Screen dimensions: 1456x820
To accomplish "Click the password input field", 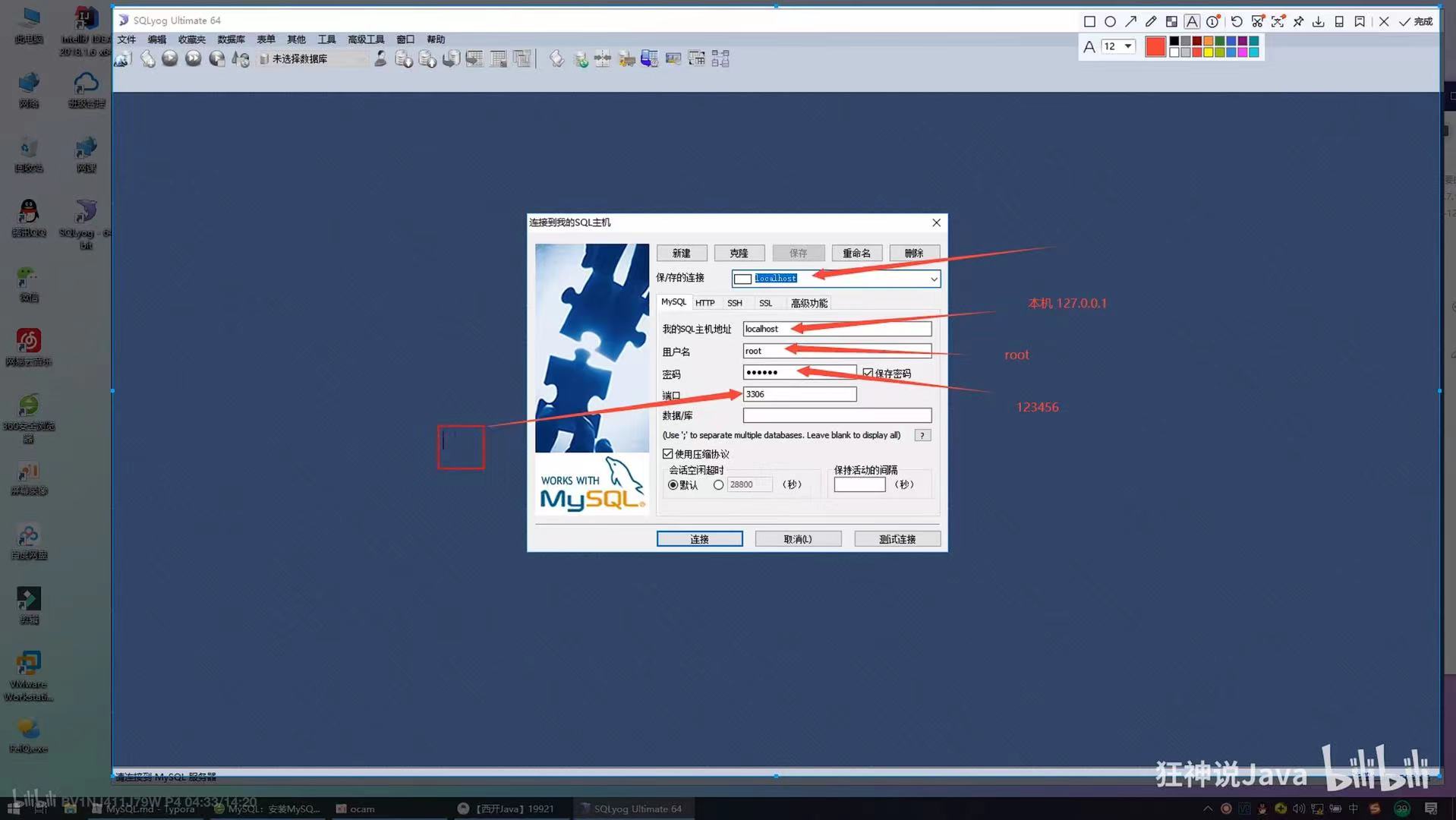I will [x=799, y=372].
